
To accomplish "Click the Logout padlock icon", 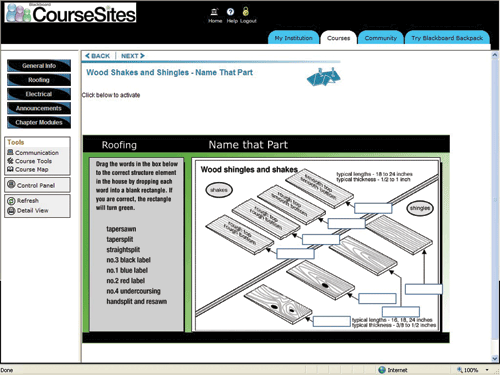I will [246, 12].
